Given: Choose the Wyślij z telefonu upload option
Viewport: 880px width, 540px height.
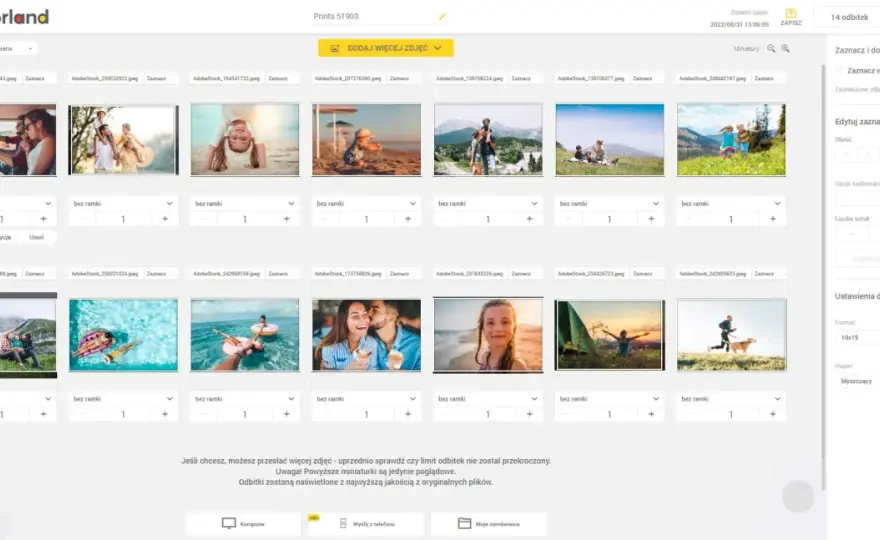Looking at the screenshot, I should (366, 524).
